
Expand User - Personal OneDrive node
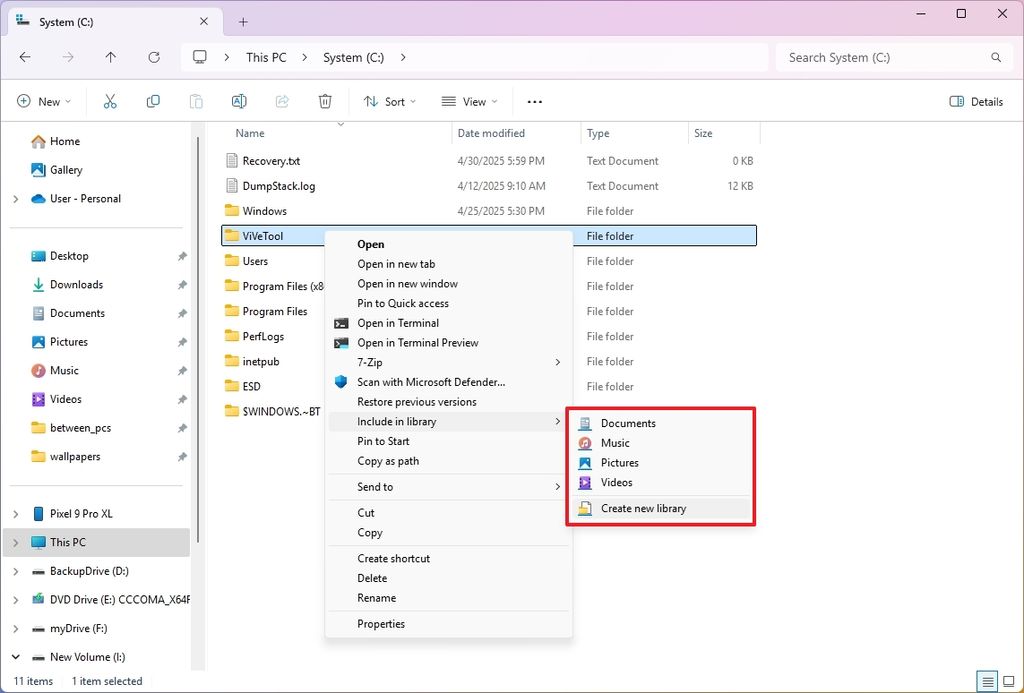tap(16, 199)
